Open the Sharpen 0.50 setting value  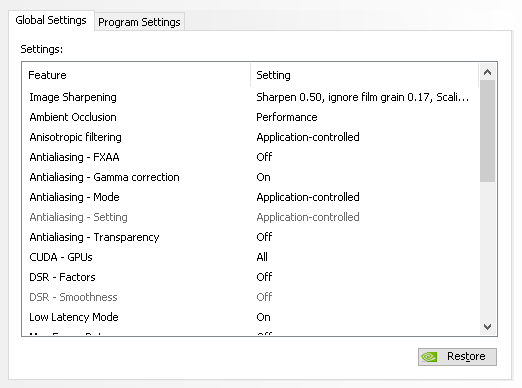pos(362,97)
